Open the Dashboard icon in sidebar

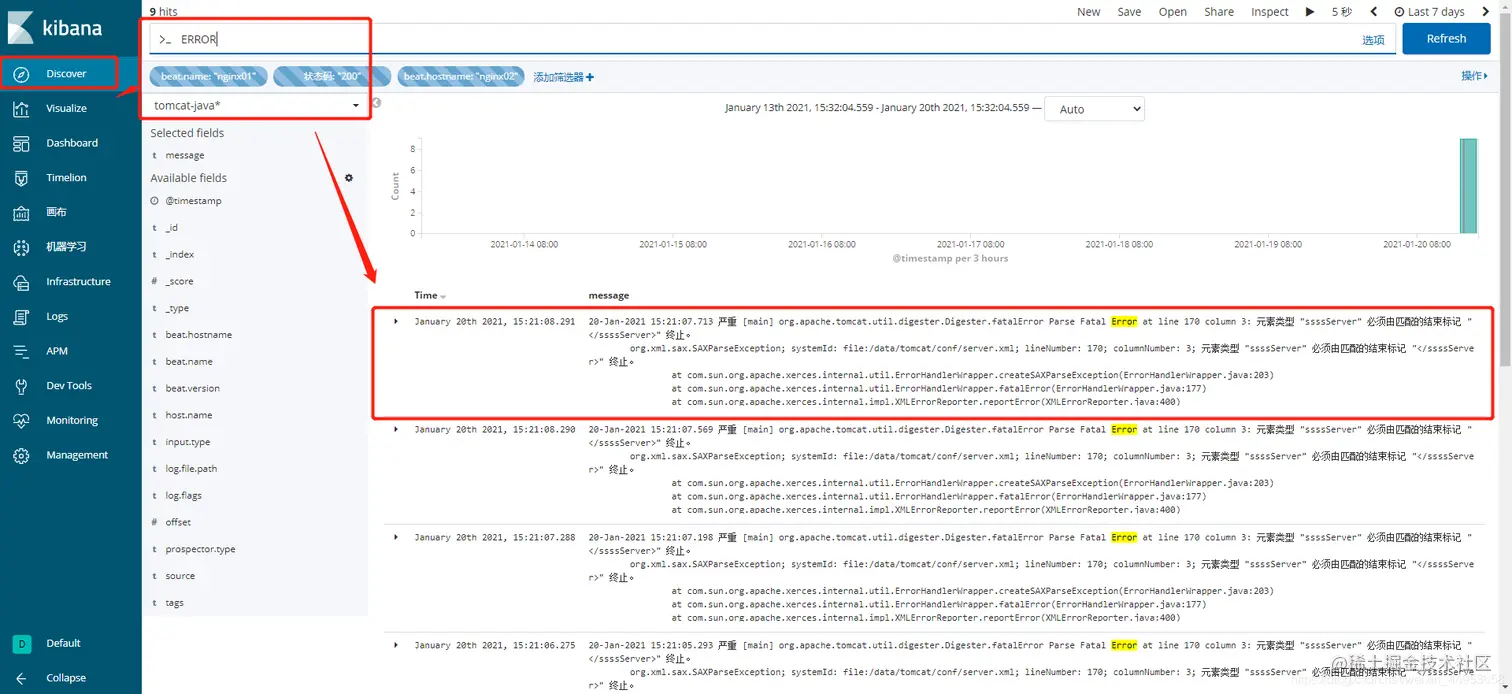point(21,143)
